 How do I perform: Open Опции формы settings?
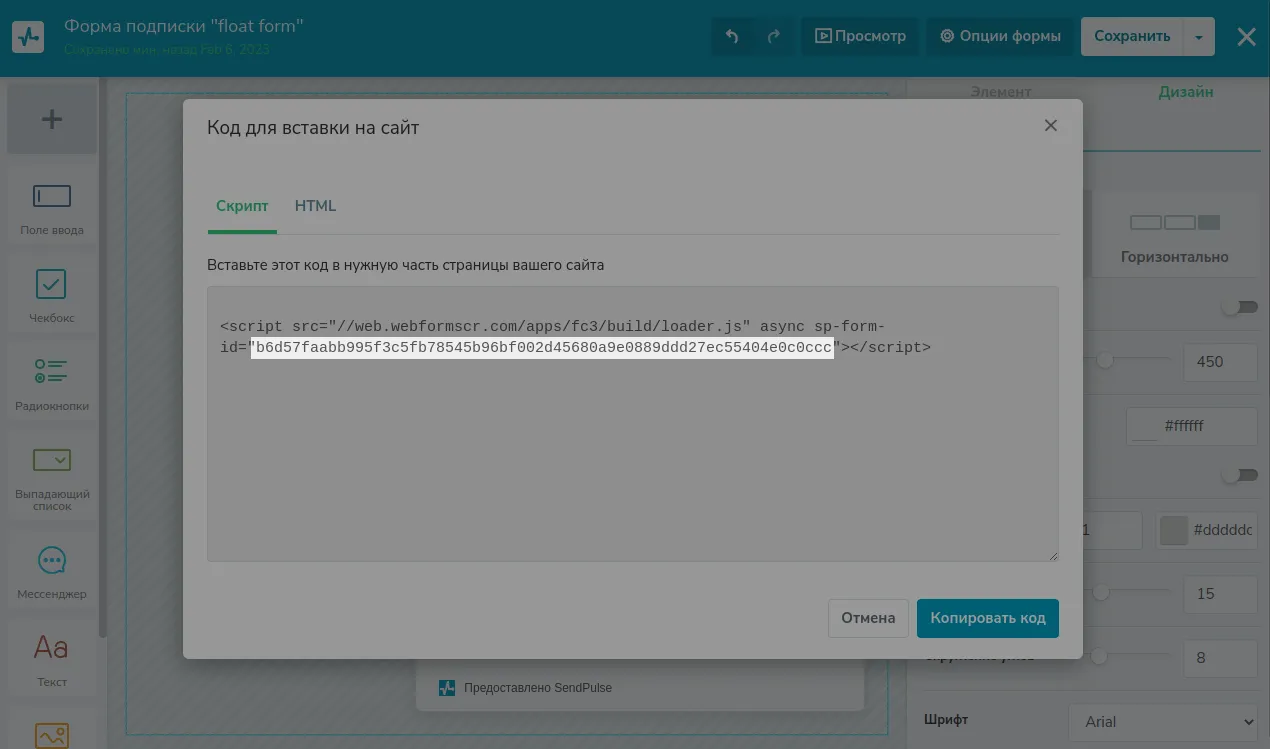click(x=1000, y=36)
